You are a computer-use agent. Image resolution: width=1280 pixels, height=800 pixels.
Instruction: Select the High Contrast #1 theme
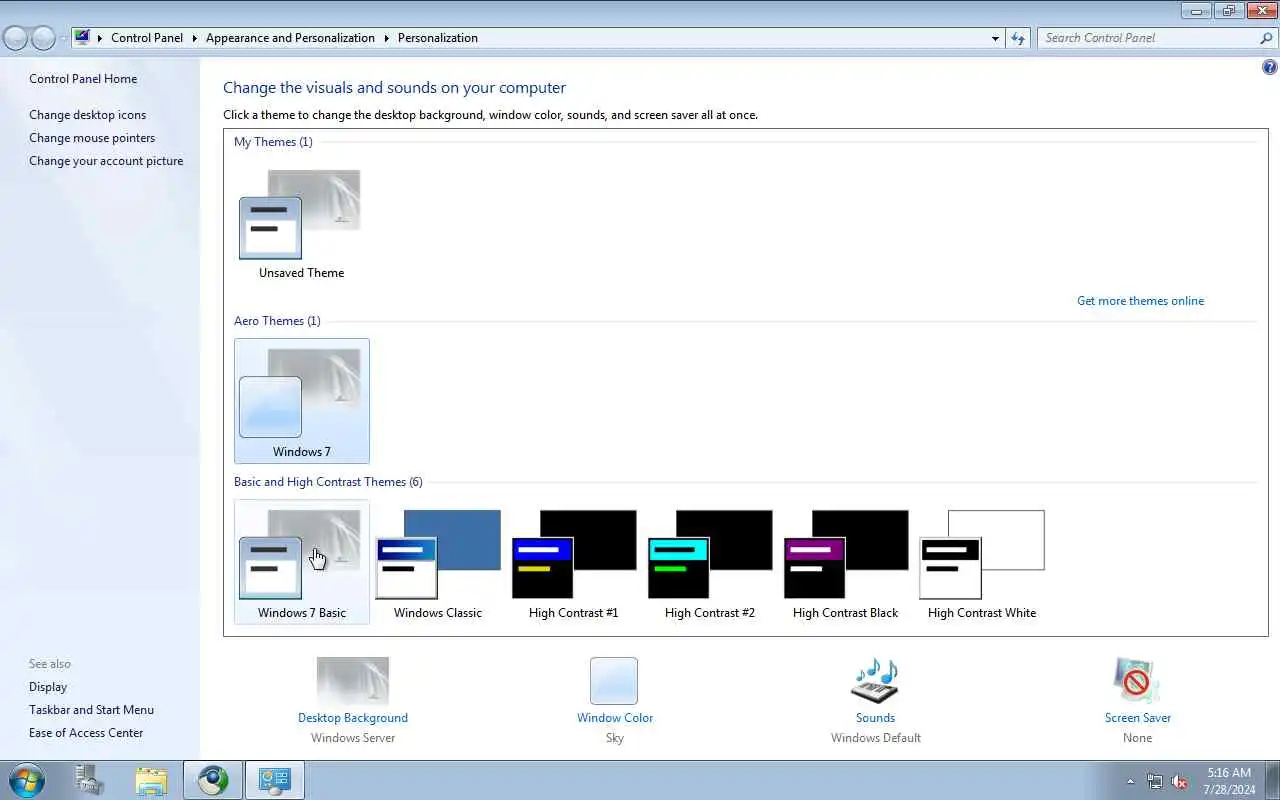(573, 562)
